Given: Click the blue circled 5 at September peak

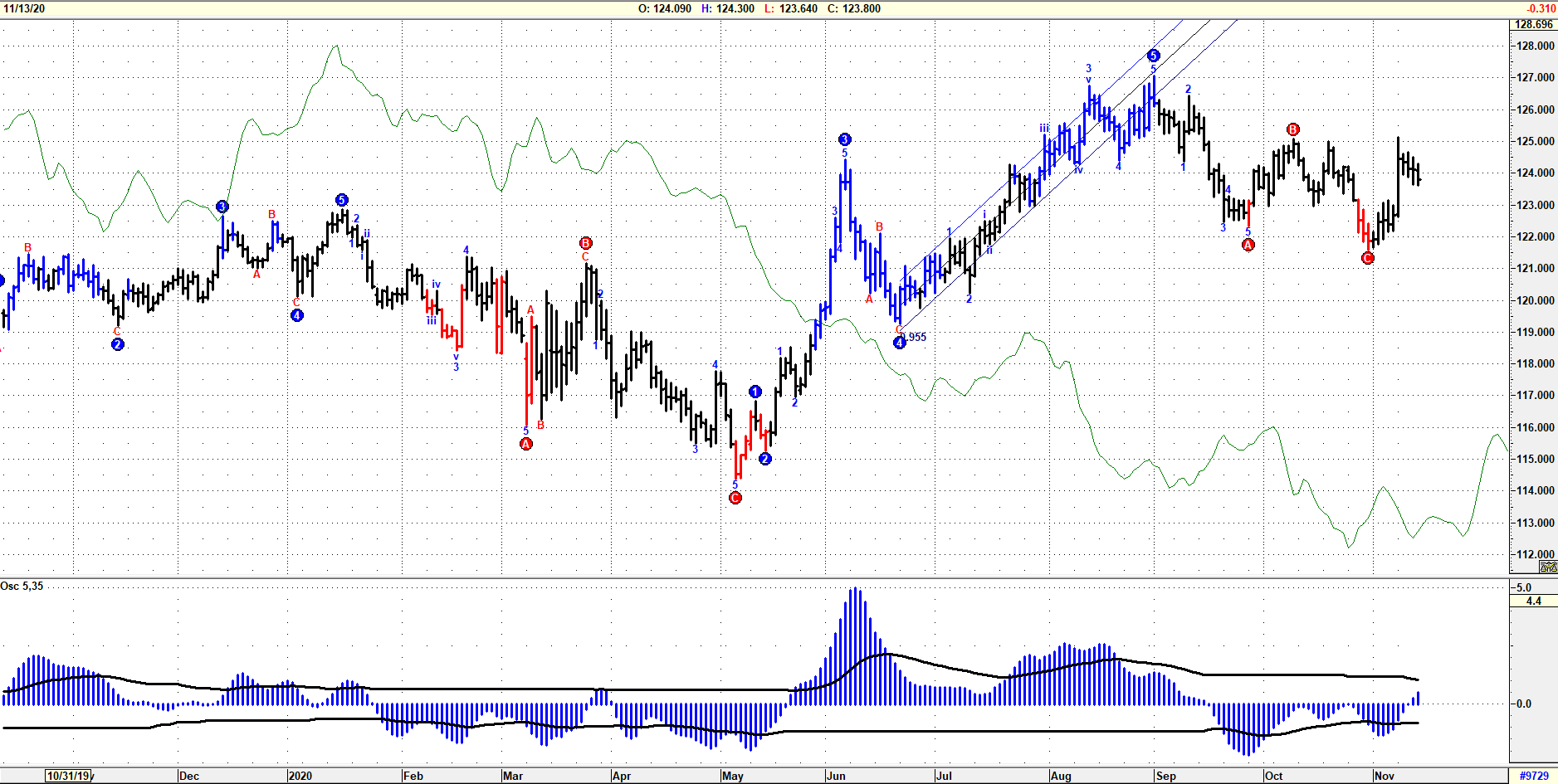Looking at the screenshot, I should click(1153, 56).
